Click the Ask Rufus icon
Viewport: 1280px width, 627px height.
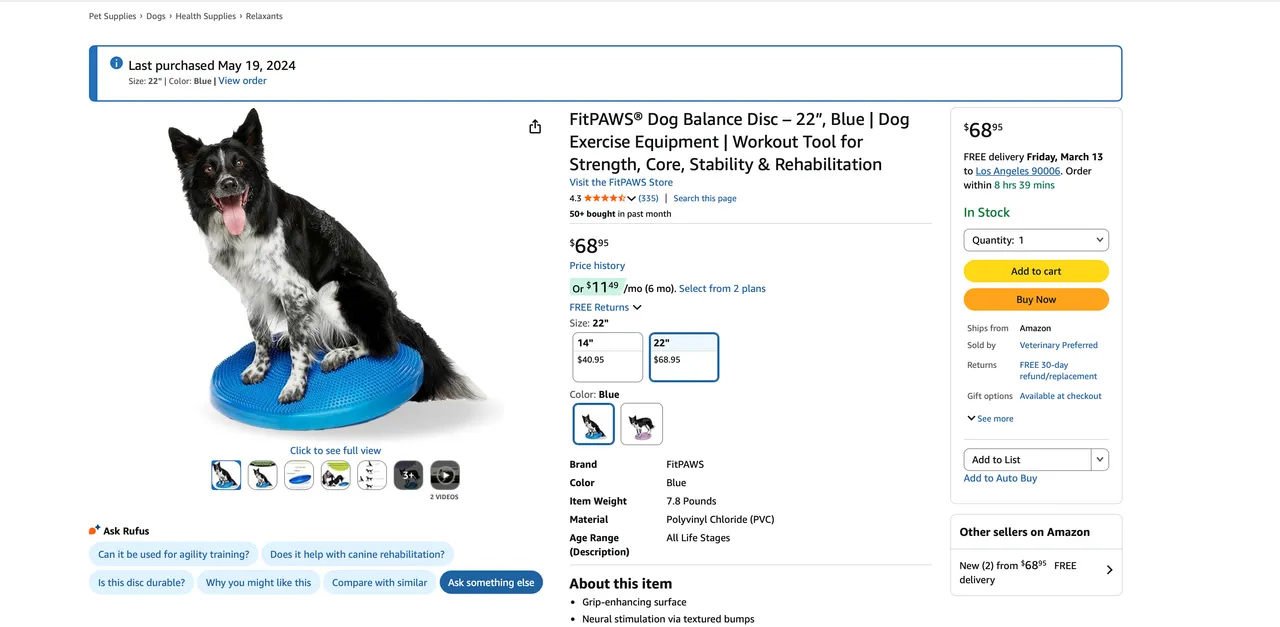pyautogui.click(x=94, y=530)
